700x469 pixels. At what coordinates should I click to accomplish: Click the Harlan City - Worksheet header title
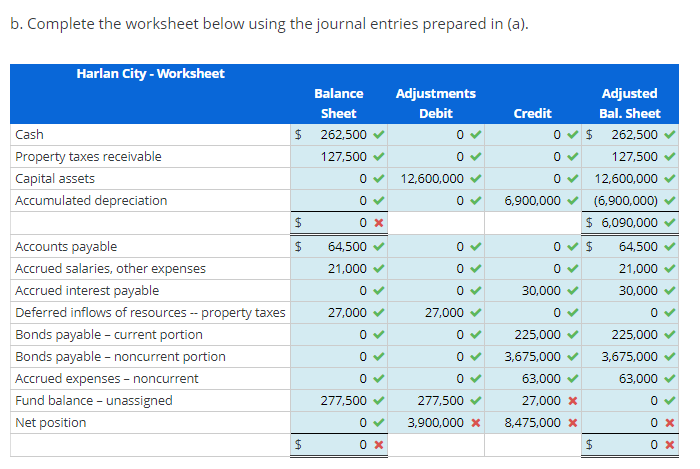point(150,74)
